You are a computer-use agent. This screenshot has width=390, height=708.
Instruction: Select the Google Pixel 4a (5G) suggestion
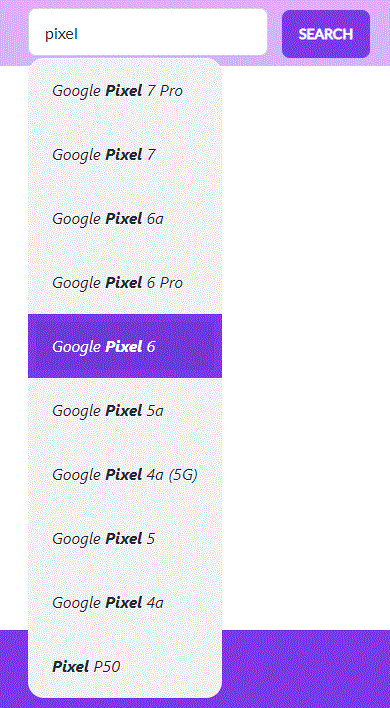click(125, 474)
